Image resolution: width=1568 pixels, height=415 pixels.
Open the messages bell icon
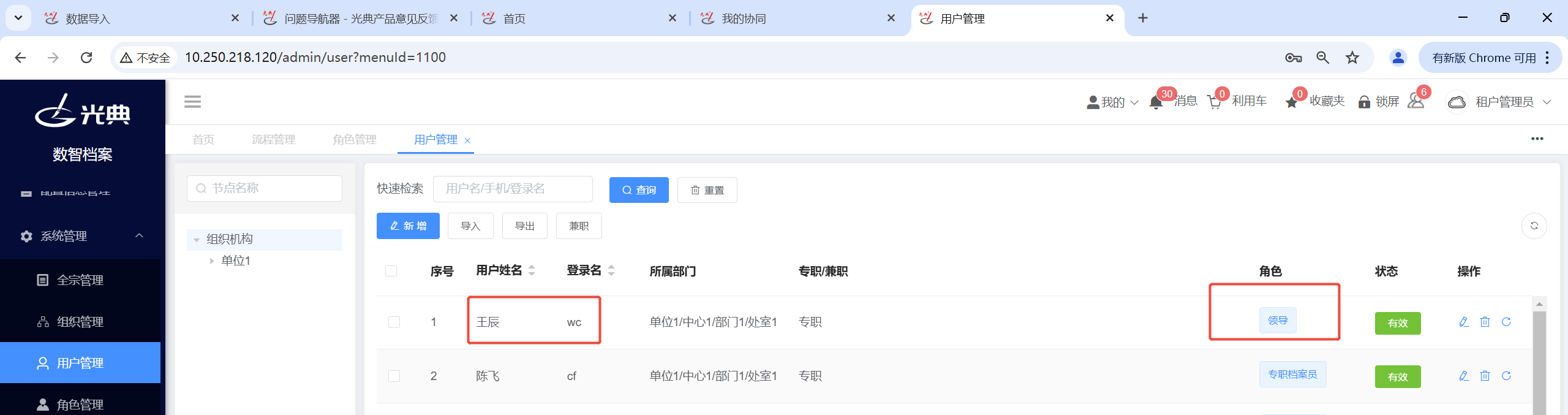tap(1156, 102)
